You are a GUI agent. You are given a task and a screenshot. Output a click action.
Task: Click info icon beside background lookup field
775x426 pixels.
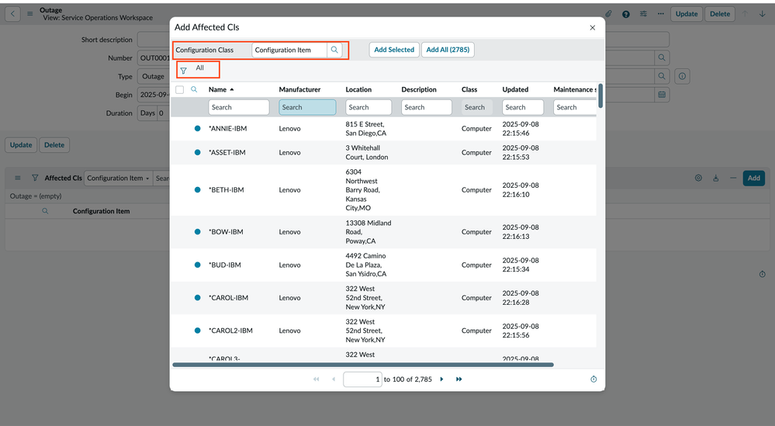682,77
